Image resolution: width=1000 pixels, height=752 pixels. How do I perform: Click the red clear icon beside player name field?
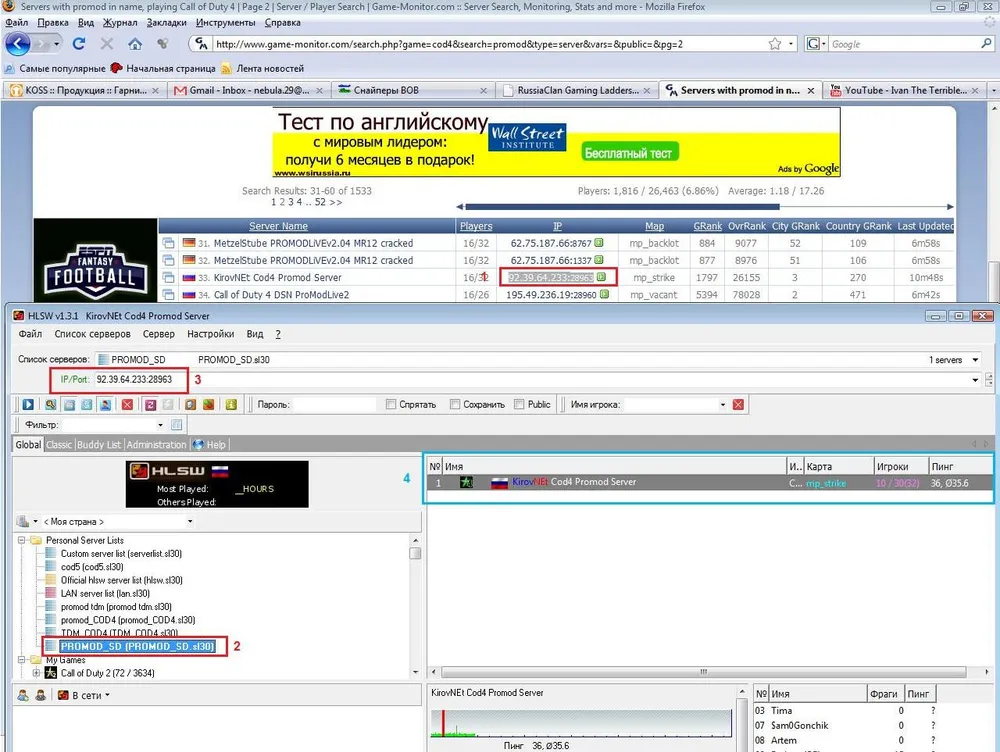[x=738, y=405]
